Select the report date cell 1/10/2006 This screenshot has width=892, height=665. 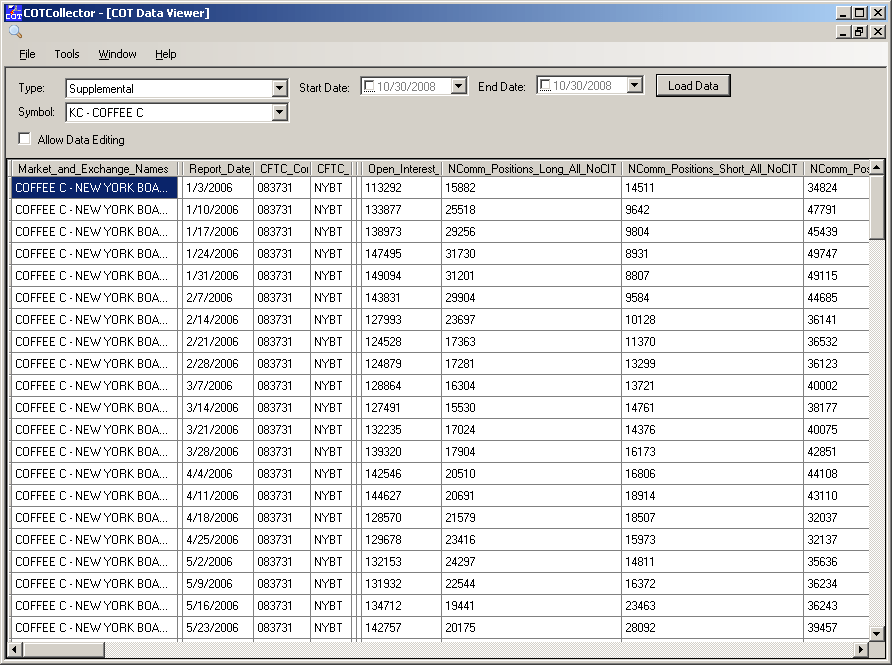tap(218, 209)
